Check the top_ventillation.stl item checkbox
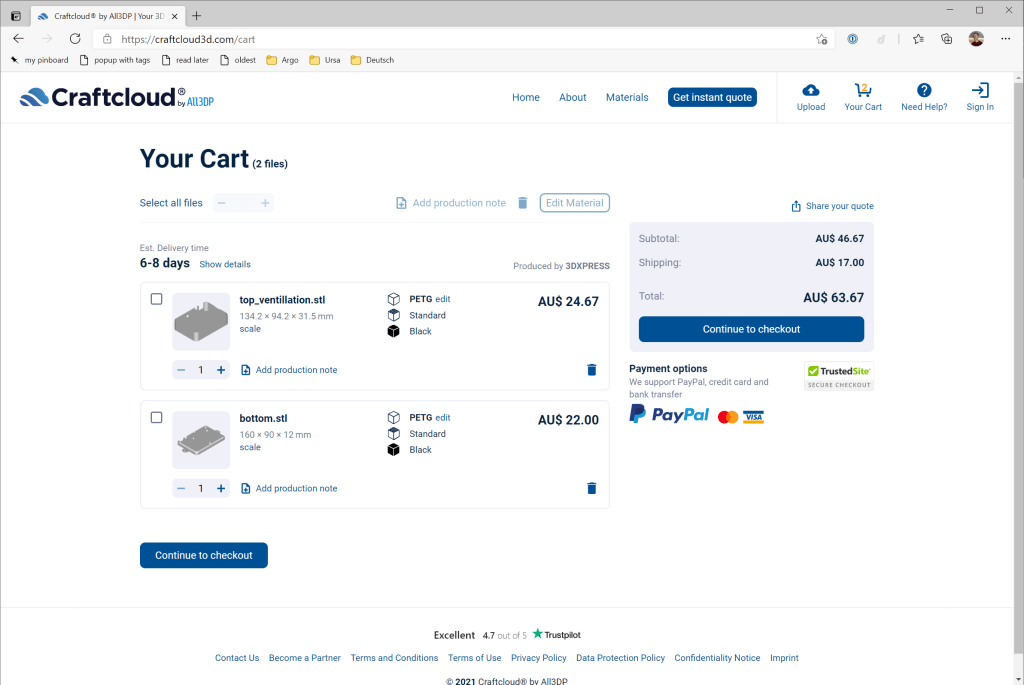The width and height of the screenshot is (1024, 685). tap(156, 298)
